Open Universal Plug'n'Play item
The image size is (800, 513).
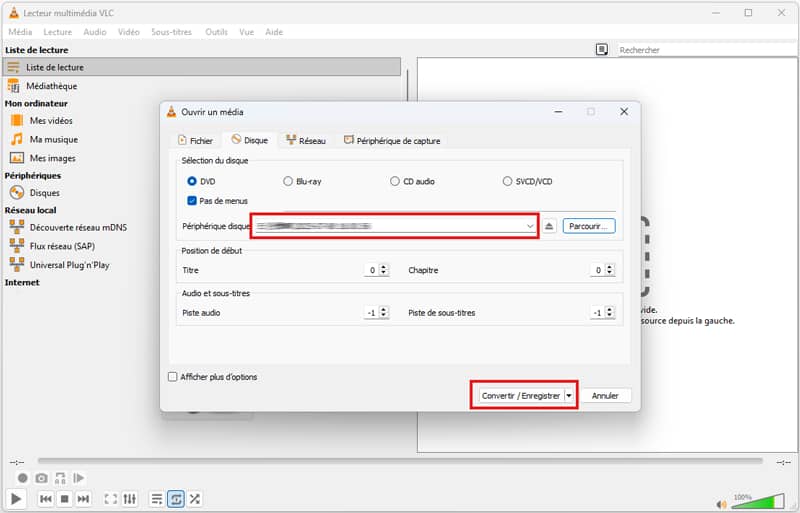point(69,265)
